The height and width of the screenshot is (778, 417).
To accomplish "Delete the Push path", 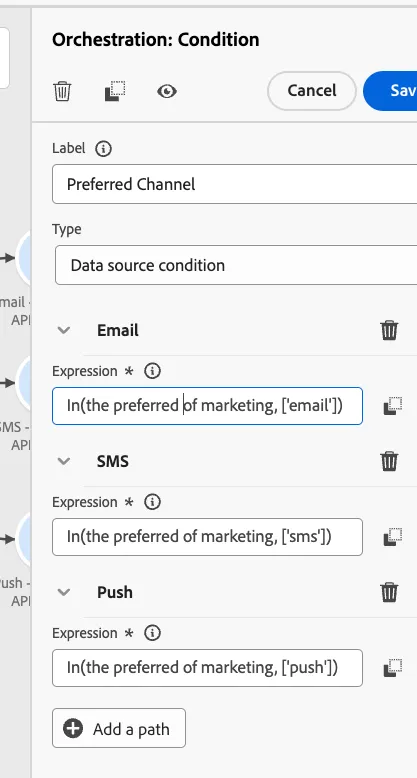I will 389,592.
